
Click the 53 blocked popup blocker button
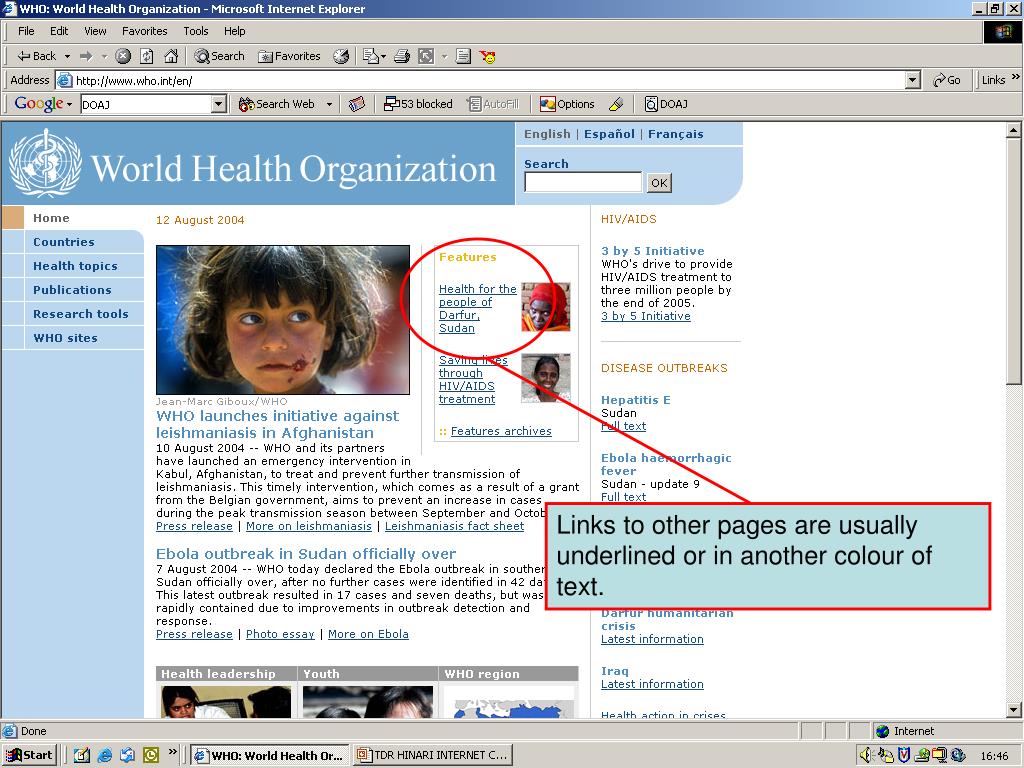pyautogui.click(x=418, y=104)
